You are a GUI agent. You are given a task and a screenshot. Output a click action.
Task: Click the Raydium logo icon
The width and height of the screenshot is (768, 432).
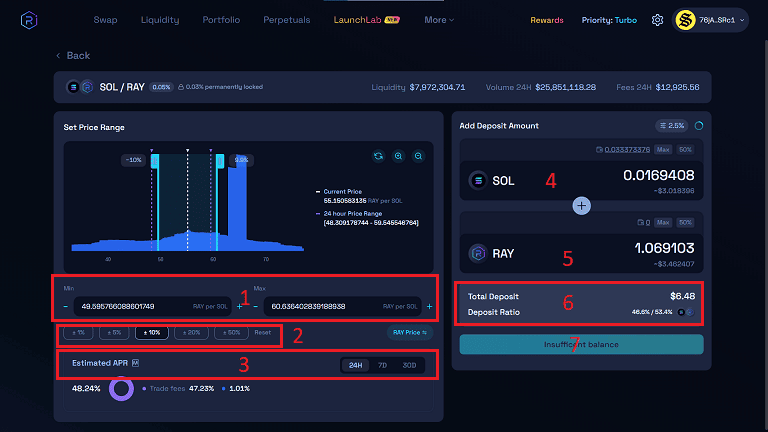point(29,20)
